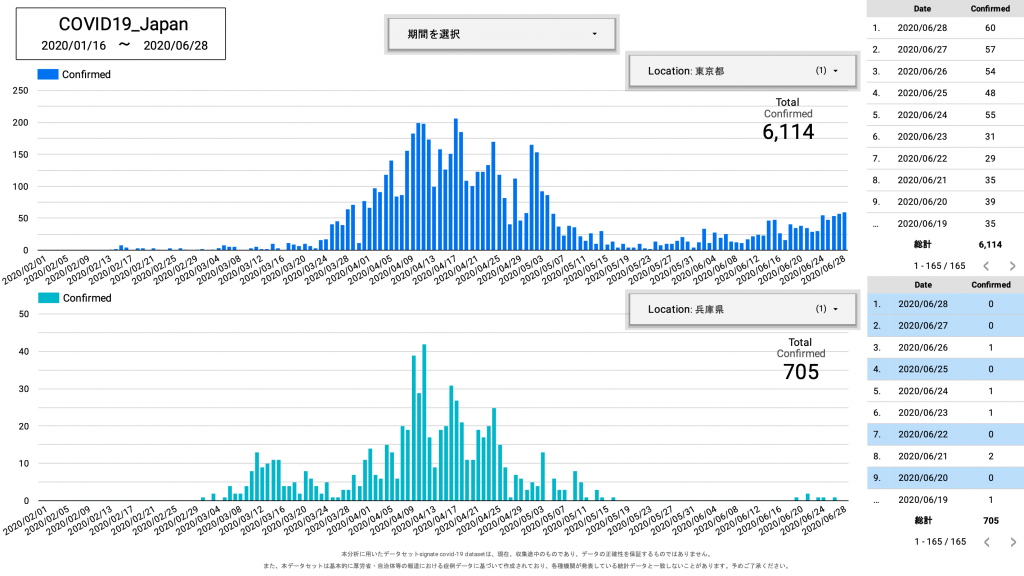Click the blue Confirmed legend swatch
The image size is (1024, 576).
point(48,74)
